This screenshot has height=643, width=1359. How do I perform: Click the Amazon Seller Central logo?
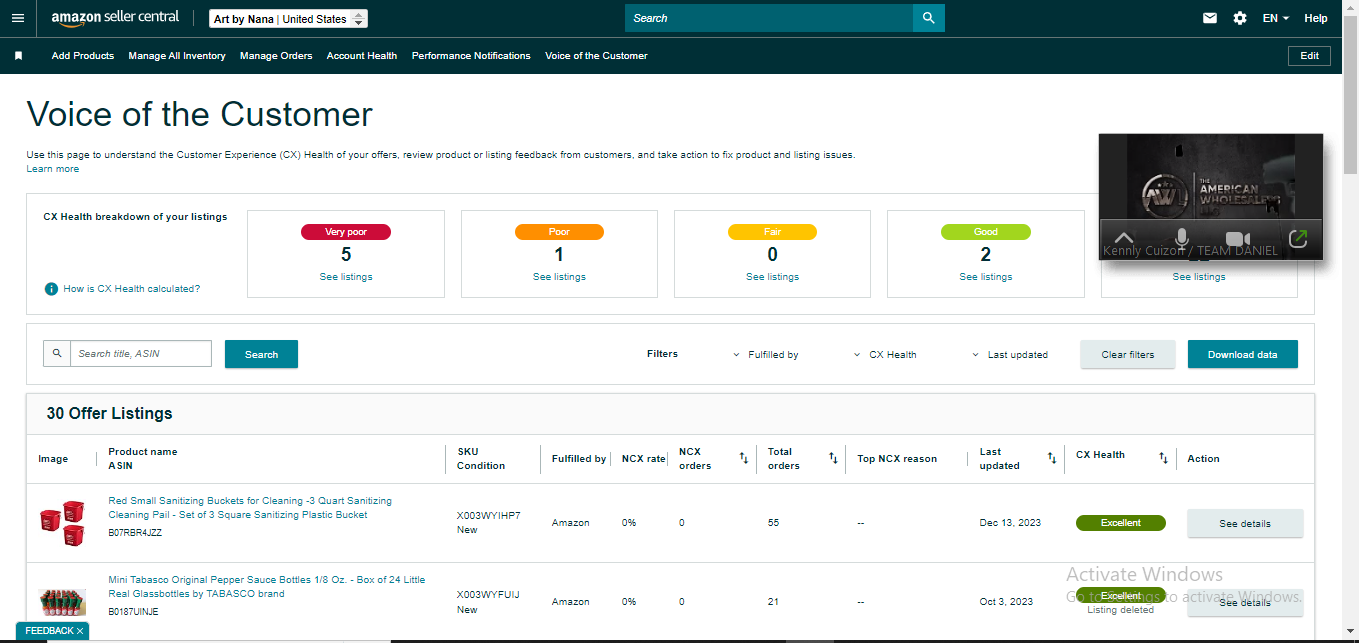[x=115, y=18]
